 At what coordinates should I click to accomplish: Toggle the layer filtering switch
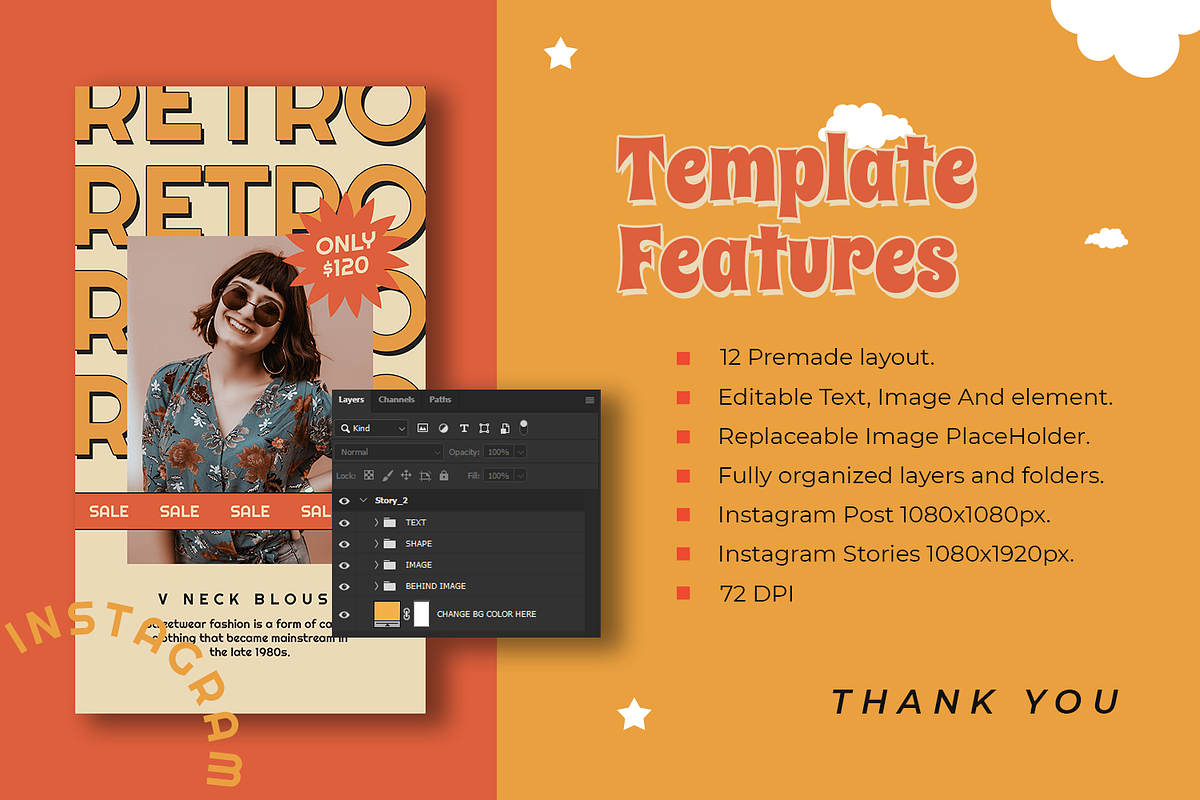click(524, 427)
